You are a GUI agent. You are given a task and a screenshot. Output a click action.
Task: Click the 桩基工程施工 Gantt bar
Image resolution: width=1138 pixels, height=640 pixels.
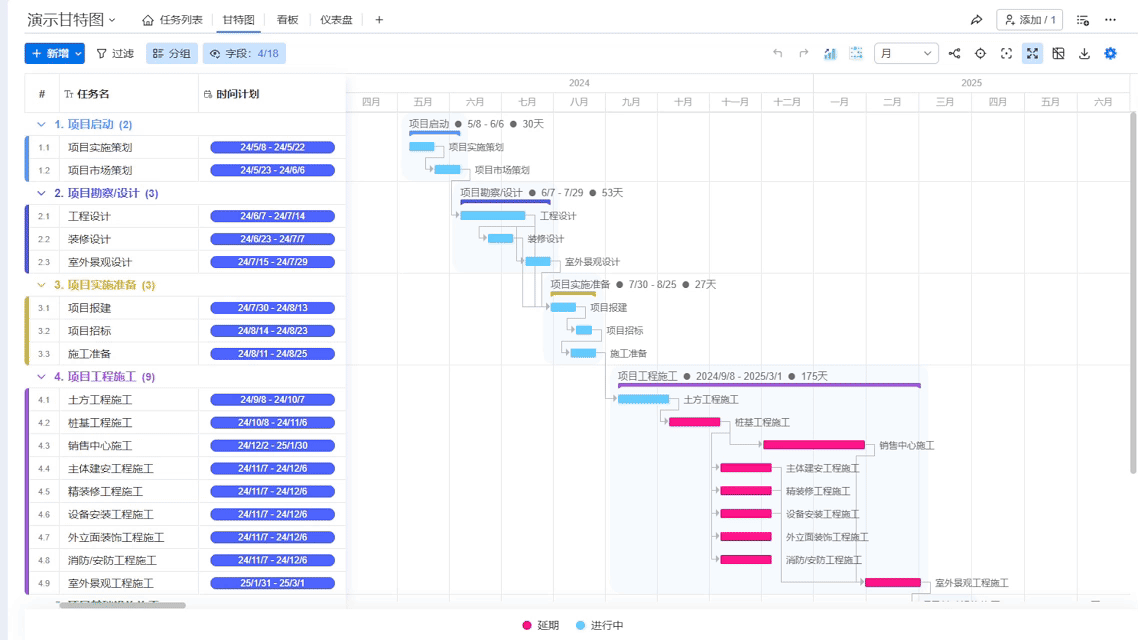click(x=694, y=422)
